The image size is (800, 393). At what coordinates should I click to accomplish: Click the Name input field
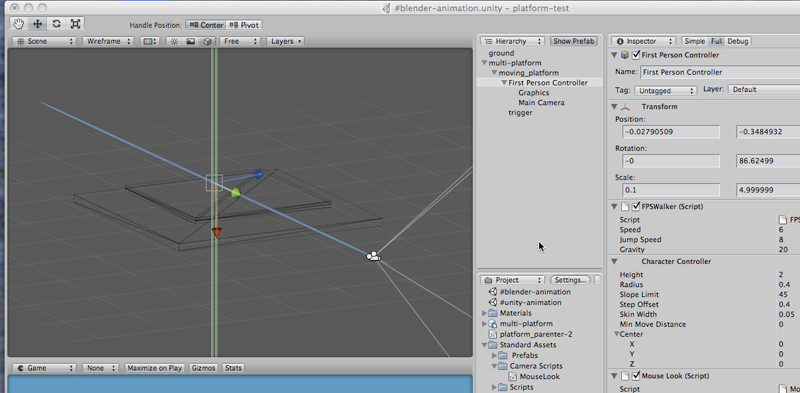720,72
